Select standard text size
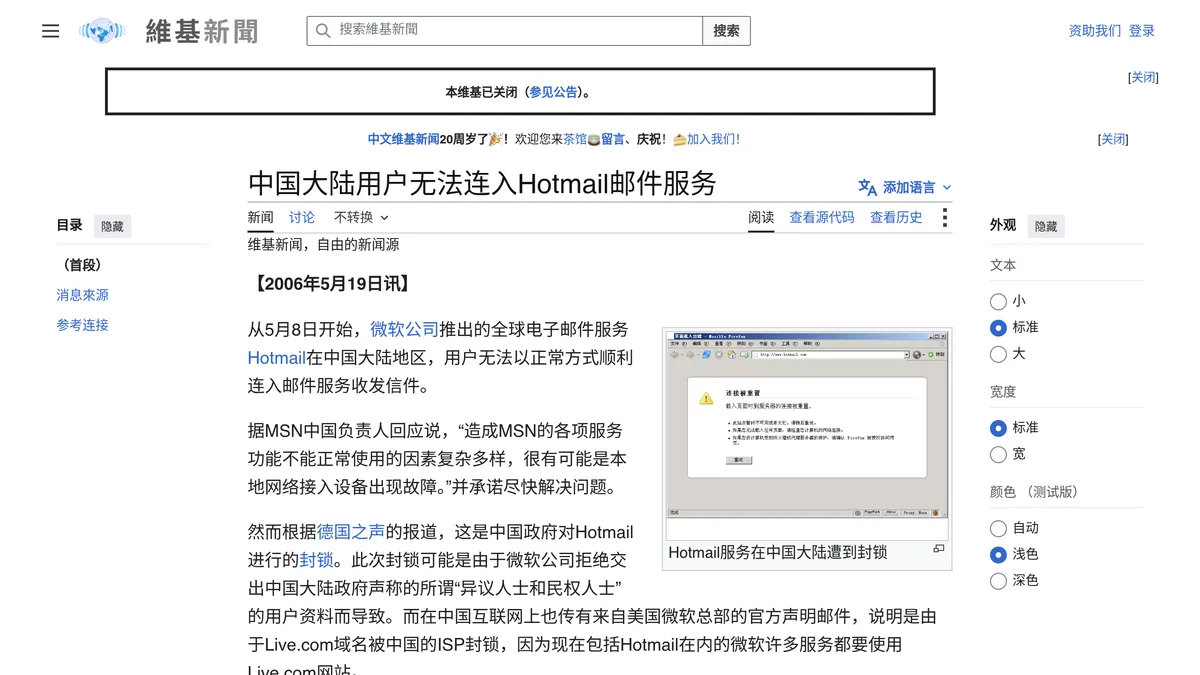Viewport: 1200px width, 675px height. (998, 327)
